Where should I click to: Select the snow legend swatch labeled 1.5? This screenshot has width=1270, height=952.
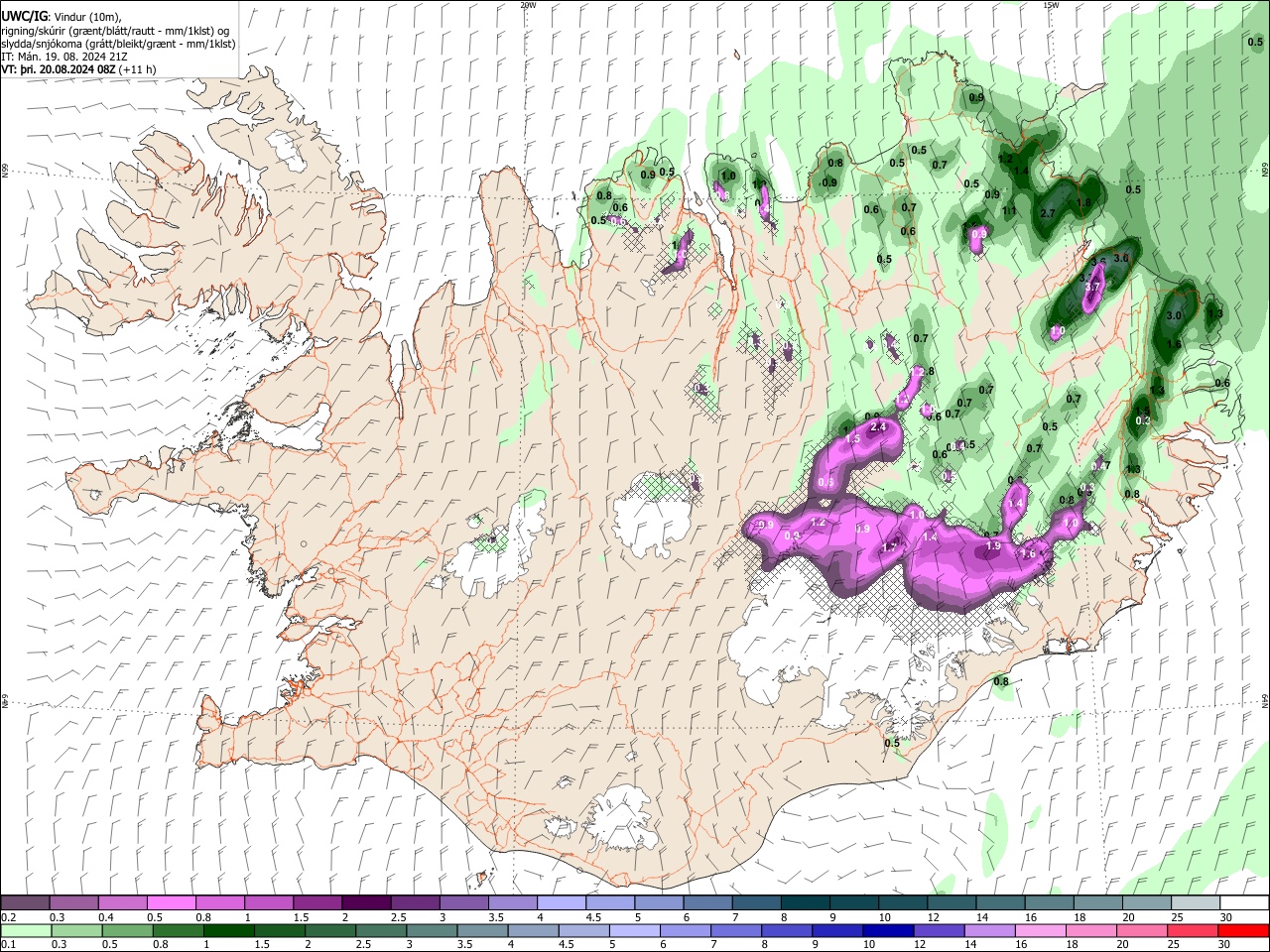[317, 903]
